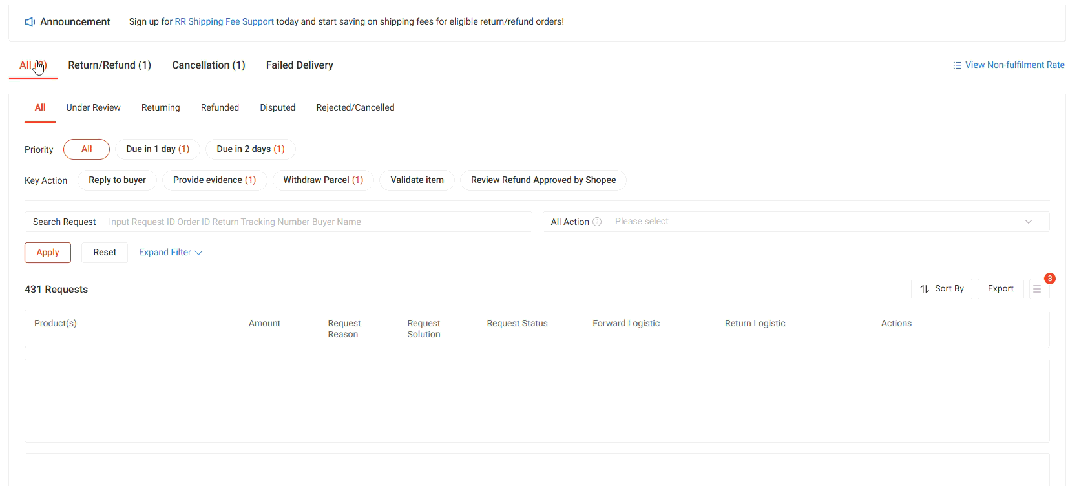The width and height of the screenshot is (1079, 486).
Task: Click the Amount column header
Action: [x=264, y=324]
